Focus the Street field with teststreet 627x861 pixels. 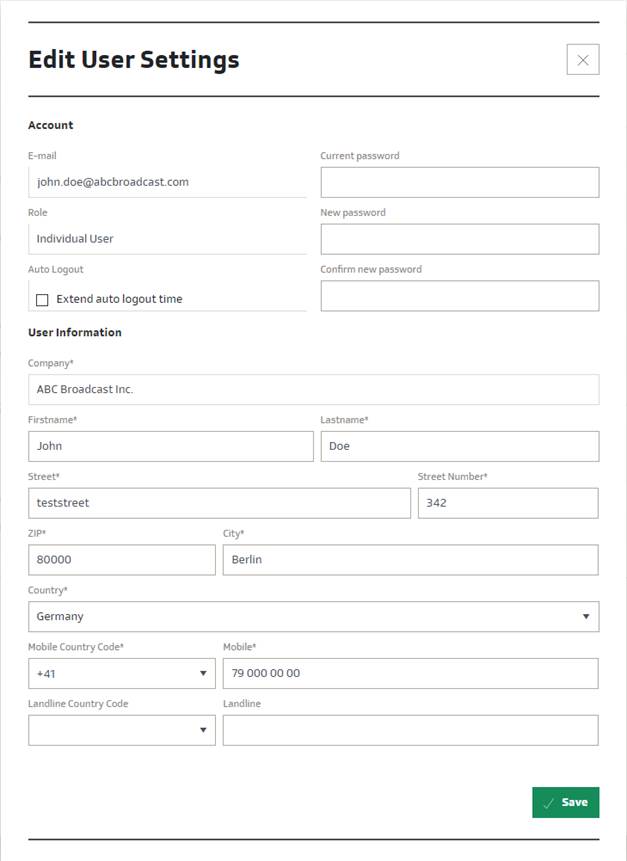[219, 503]
